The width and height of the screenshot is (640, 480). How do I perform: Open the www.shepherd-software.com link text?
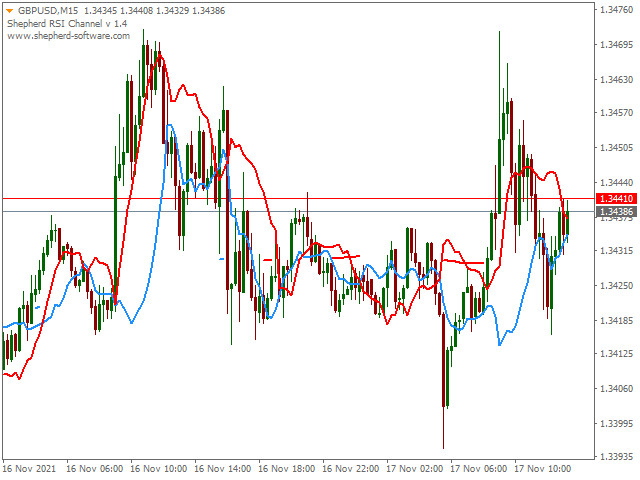69,36
